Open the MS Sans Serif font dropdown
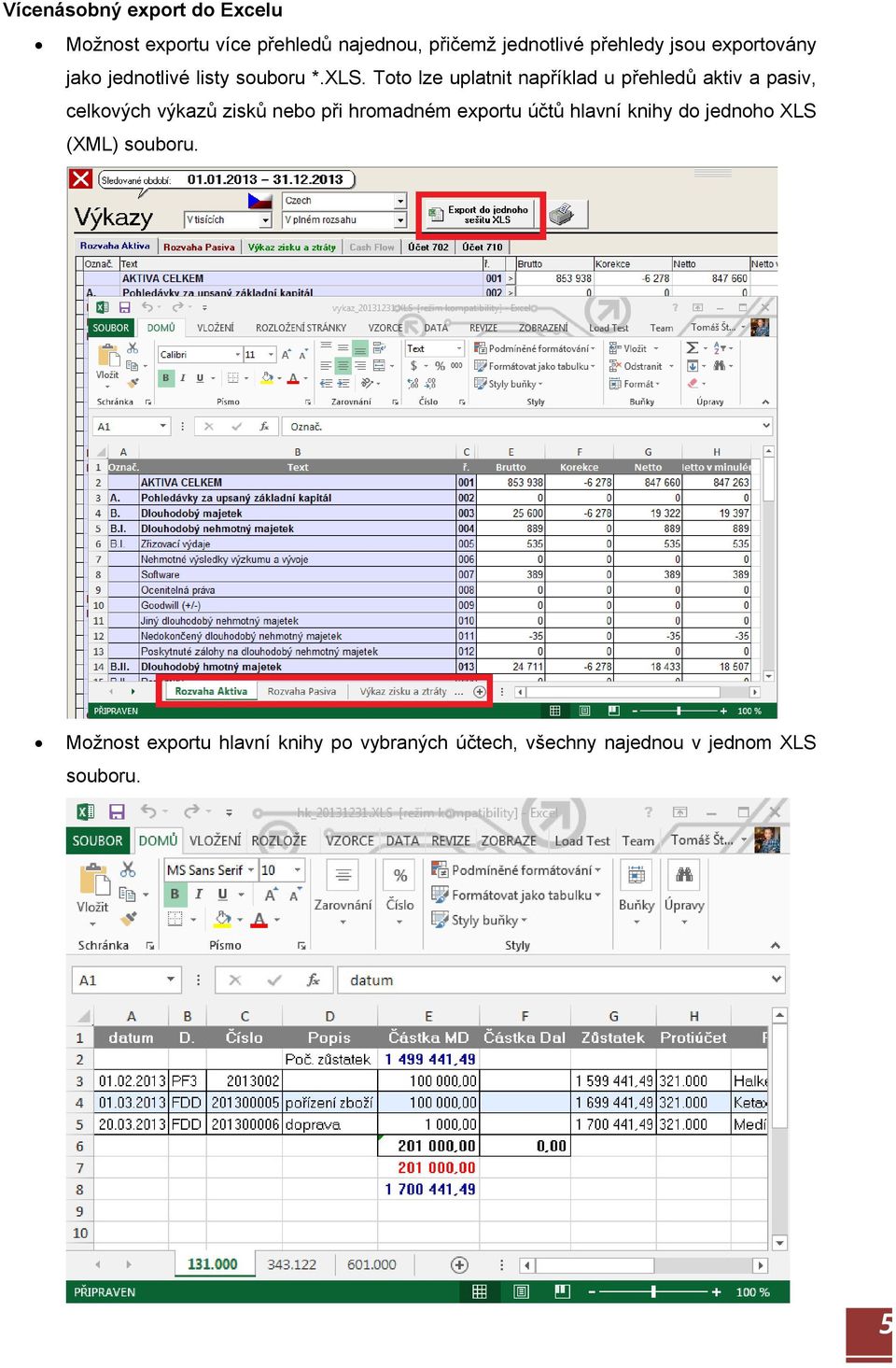The image size is (896, 1368). click(x=251, y=869)
